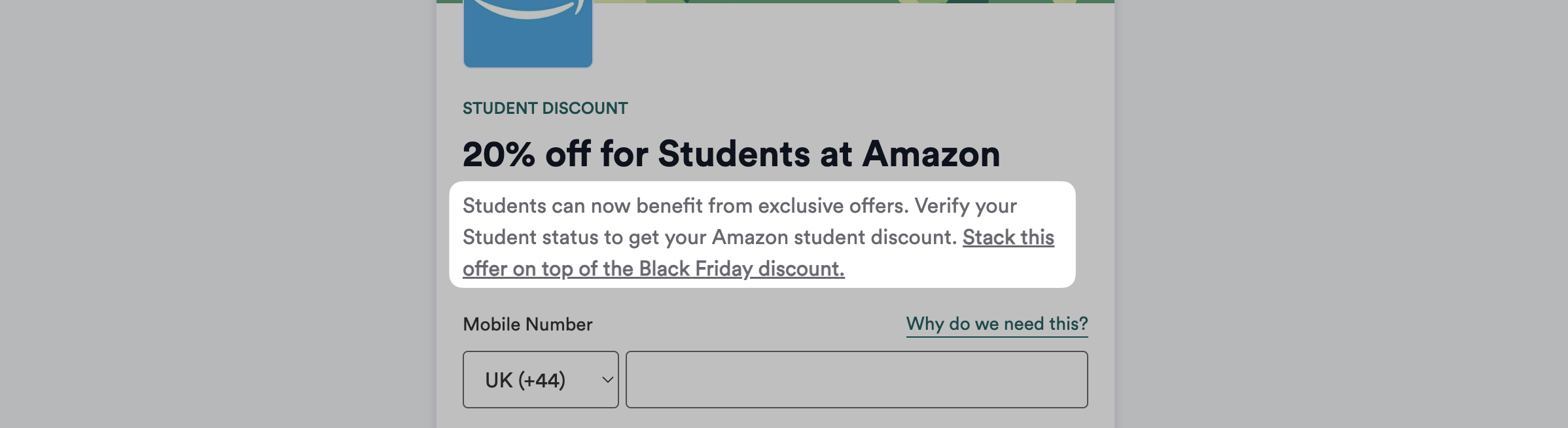Click the word 'Amazon' in the bold heading

[931, 154]
